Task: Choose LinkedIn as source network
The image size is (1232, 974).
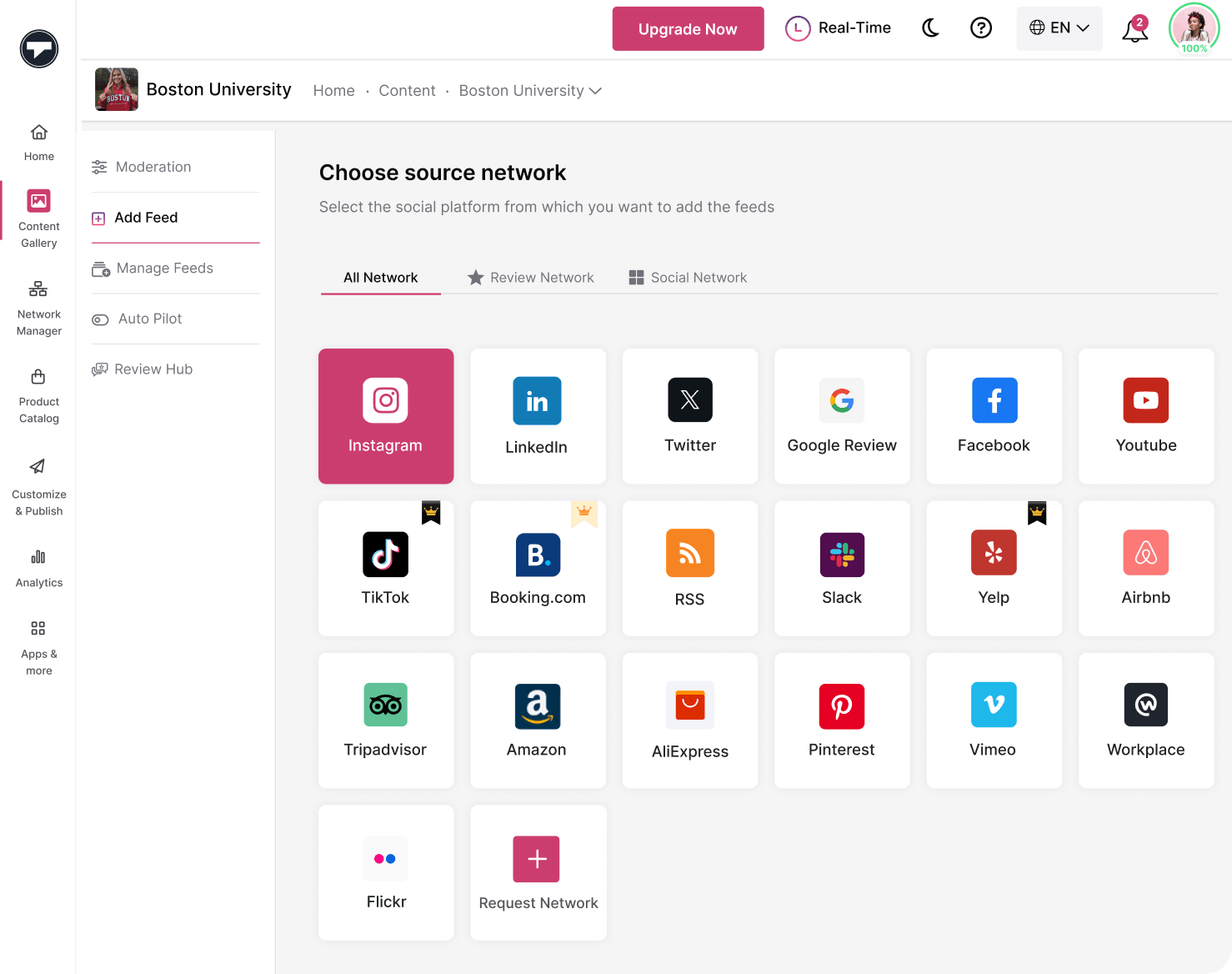Action: 538,416
